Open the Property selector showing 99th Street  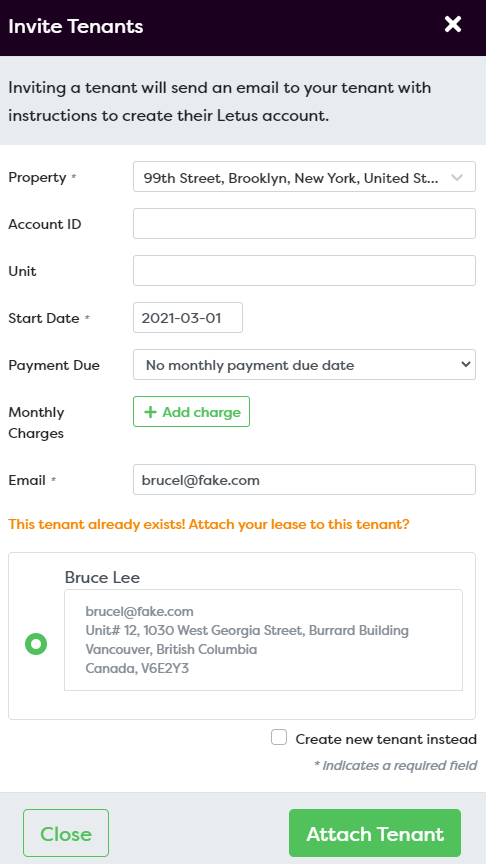[304, 177]
